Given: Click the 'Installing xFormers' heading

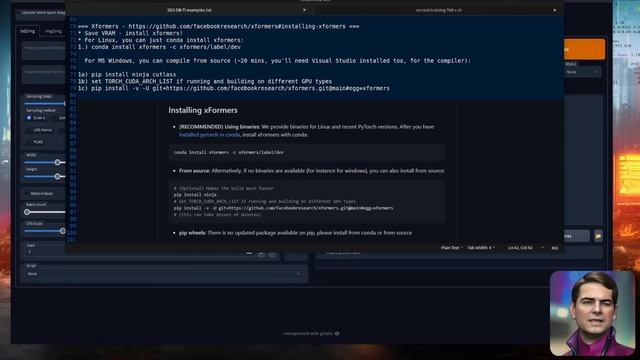Looking at the screenshot, I should [203, 110].
